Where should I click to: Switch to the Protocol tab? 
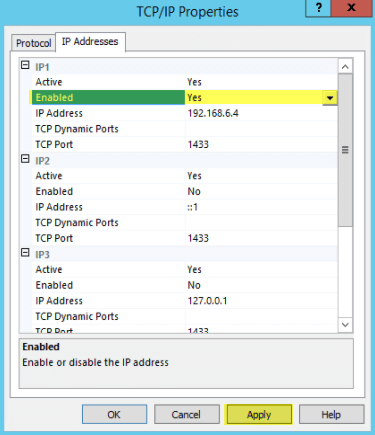tap(33, 43)
